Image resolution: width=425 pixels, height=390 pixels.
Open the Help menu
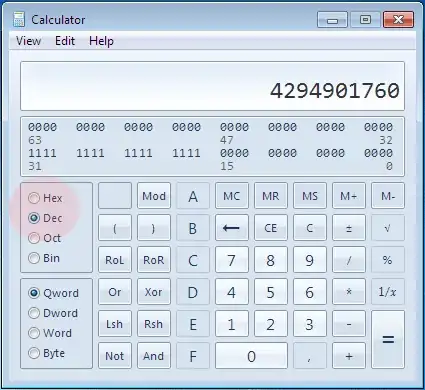tap(101, 41)
